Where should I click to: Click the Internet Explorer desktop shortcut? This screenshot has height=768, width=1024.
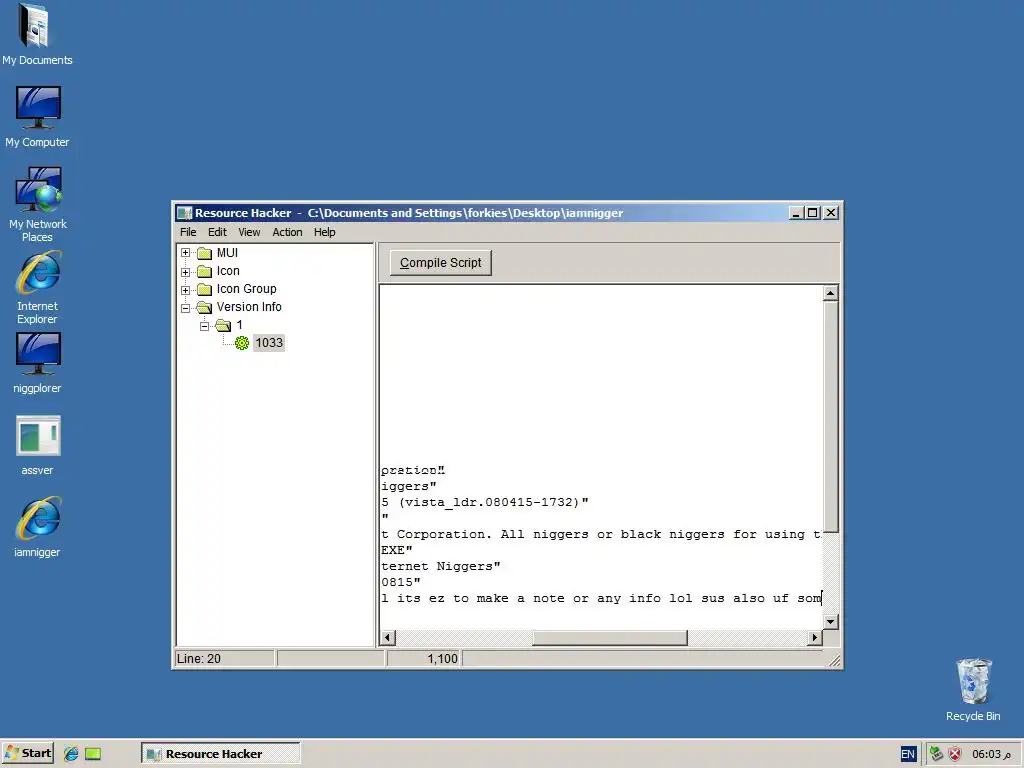click(37, 288)
